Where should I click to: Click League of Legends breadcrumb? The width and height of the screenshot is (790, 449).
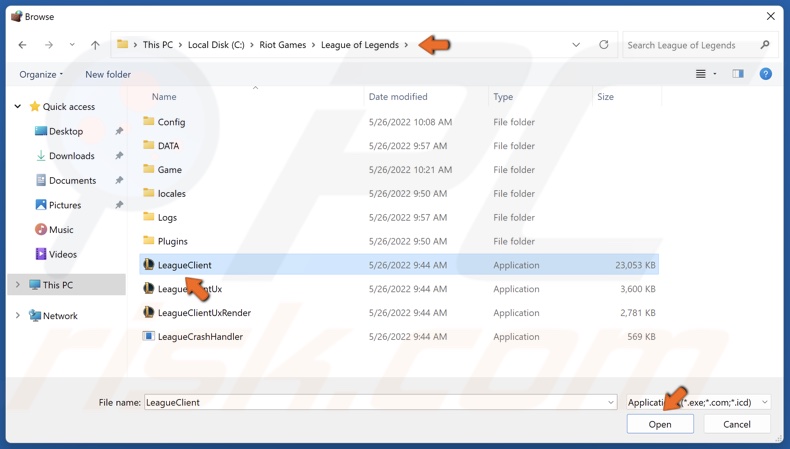[x=360, y=45]
